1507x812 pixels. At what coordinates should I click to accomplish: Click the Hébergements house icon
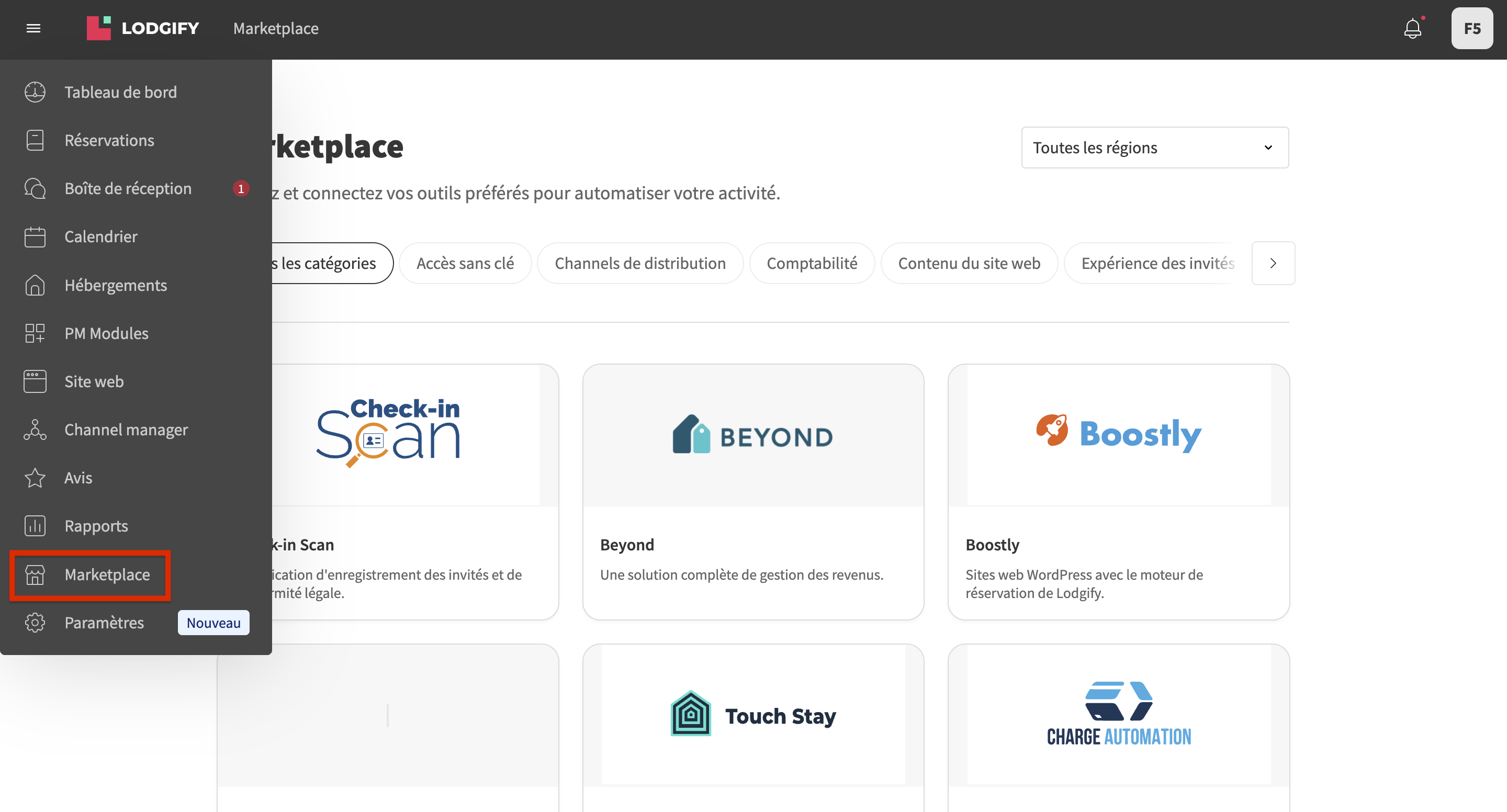[x=35, y=285]
